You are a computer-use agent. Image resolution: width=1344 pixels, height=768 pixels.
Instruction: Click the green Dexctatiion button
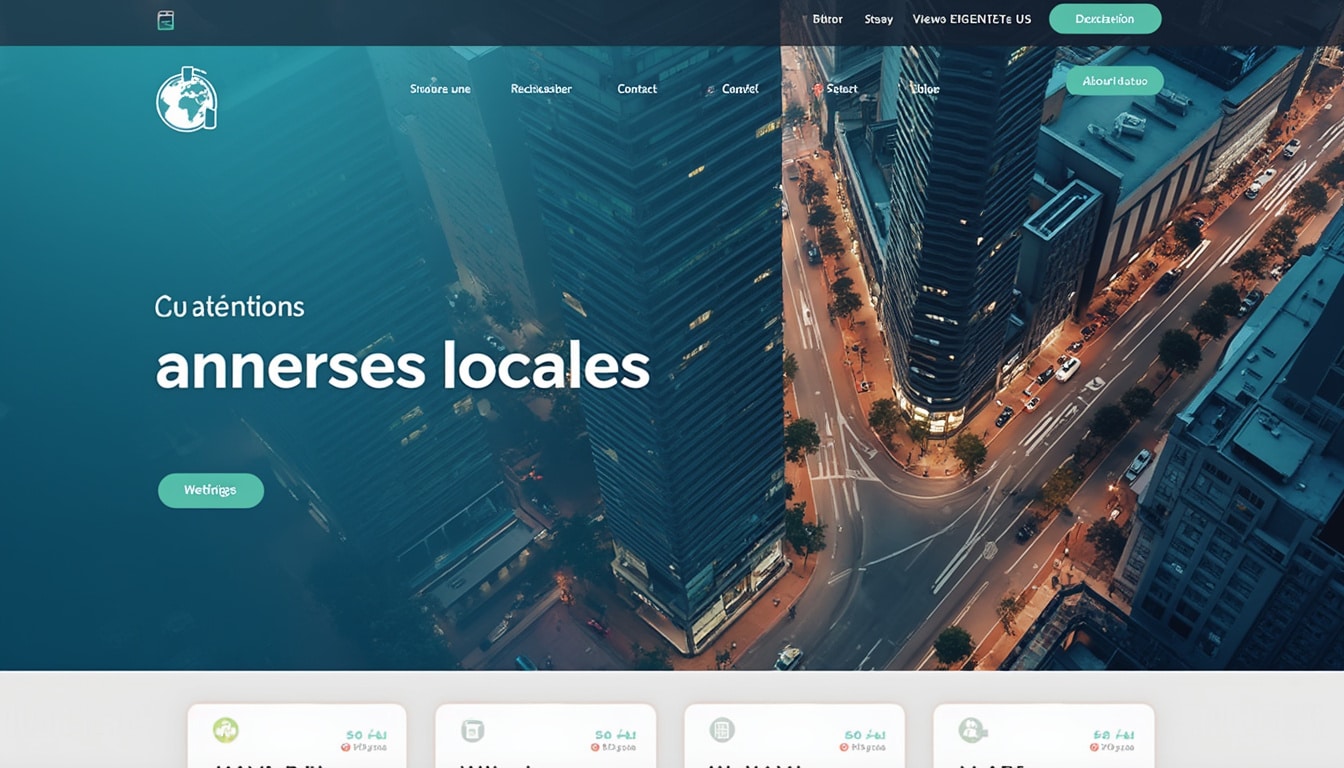1105,19
